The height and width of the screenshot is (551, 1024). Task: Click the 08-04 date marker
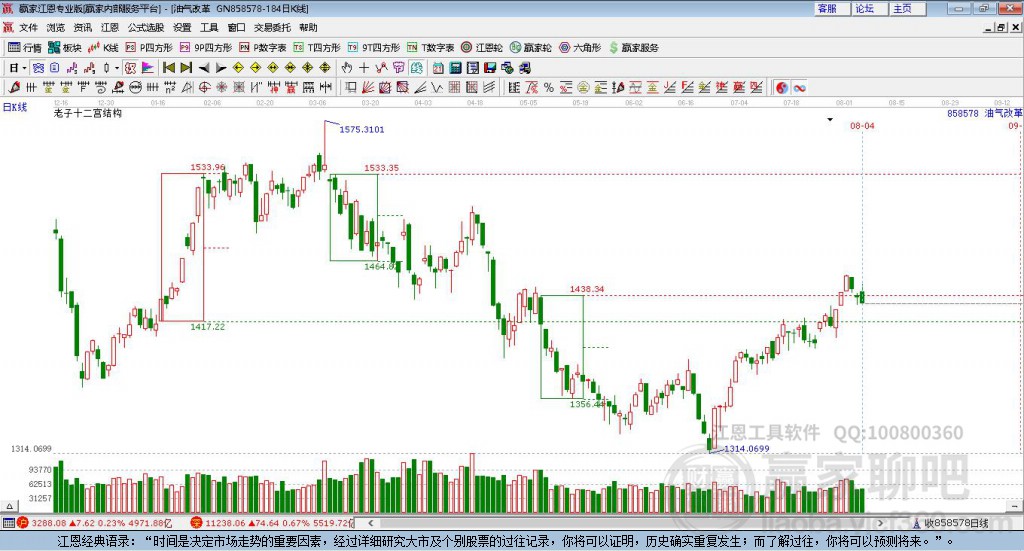point(862,125)
